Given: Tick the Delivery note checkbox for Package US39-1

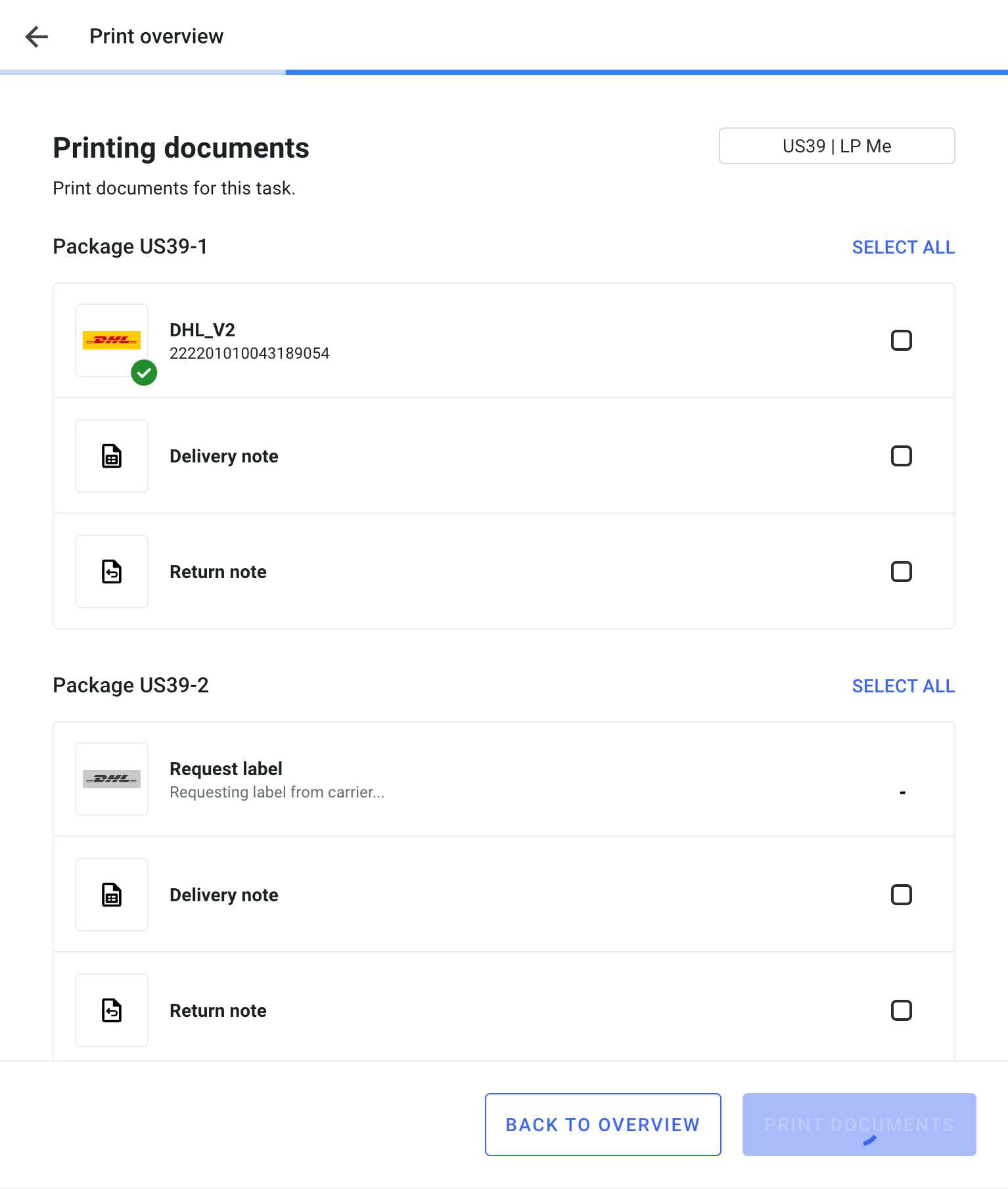Looking at the screenshot, I should click(x=901, y=456).
